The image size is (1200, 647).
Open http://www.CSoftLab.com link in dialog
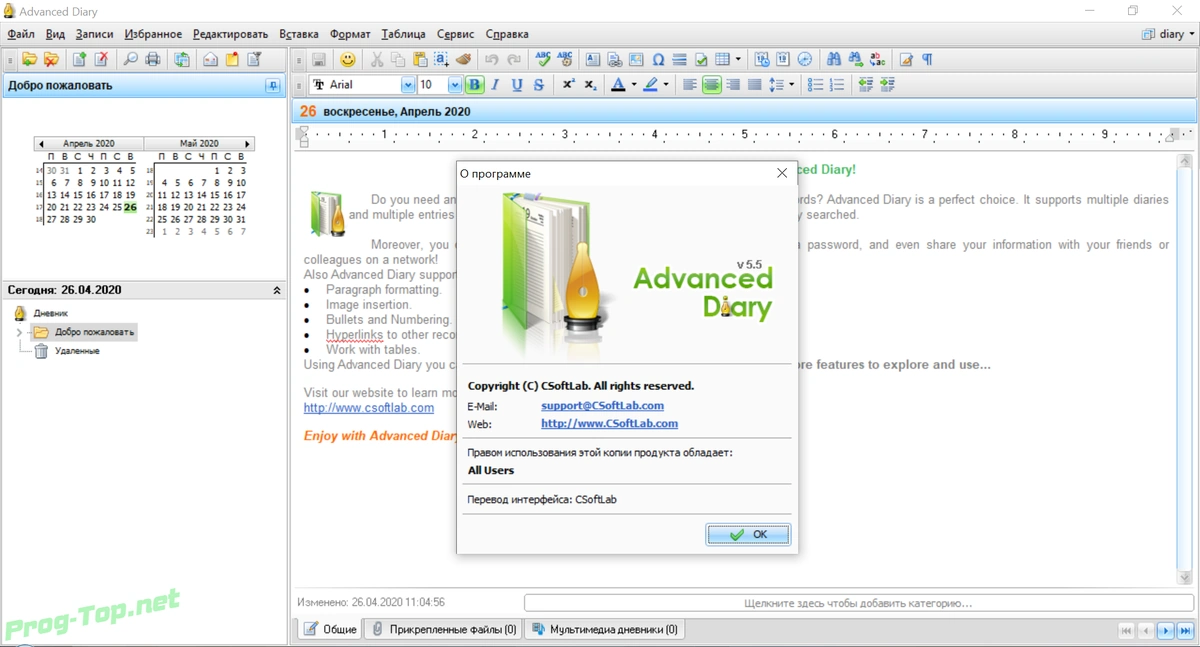point(609,424)
